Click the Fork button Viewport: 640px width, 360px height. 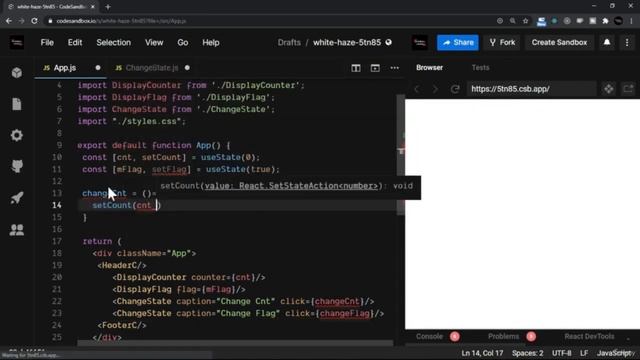tap(502, 42)
